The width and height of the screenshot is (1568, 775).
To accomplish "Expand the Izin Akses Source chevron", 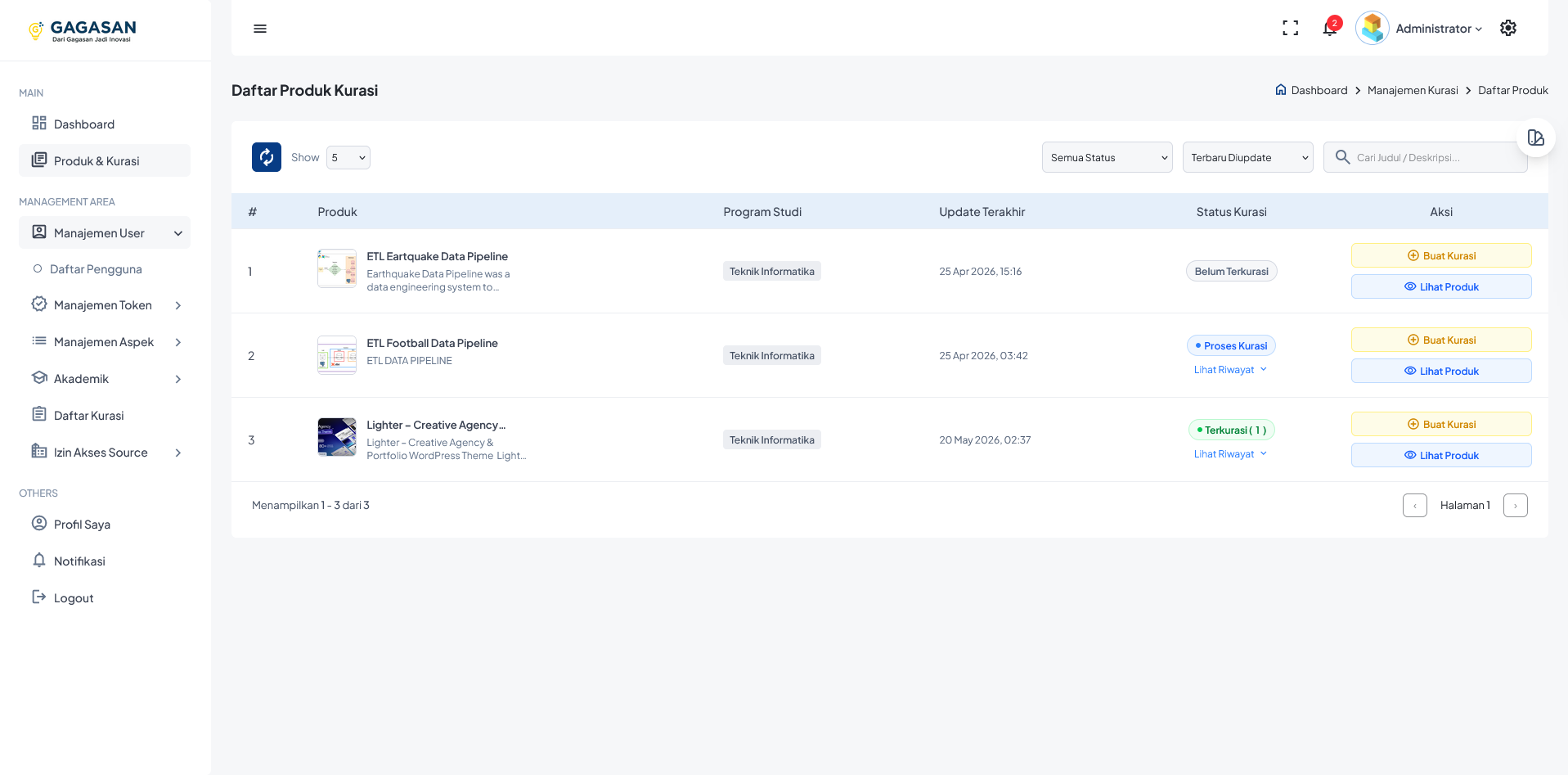I will point(178,453).
